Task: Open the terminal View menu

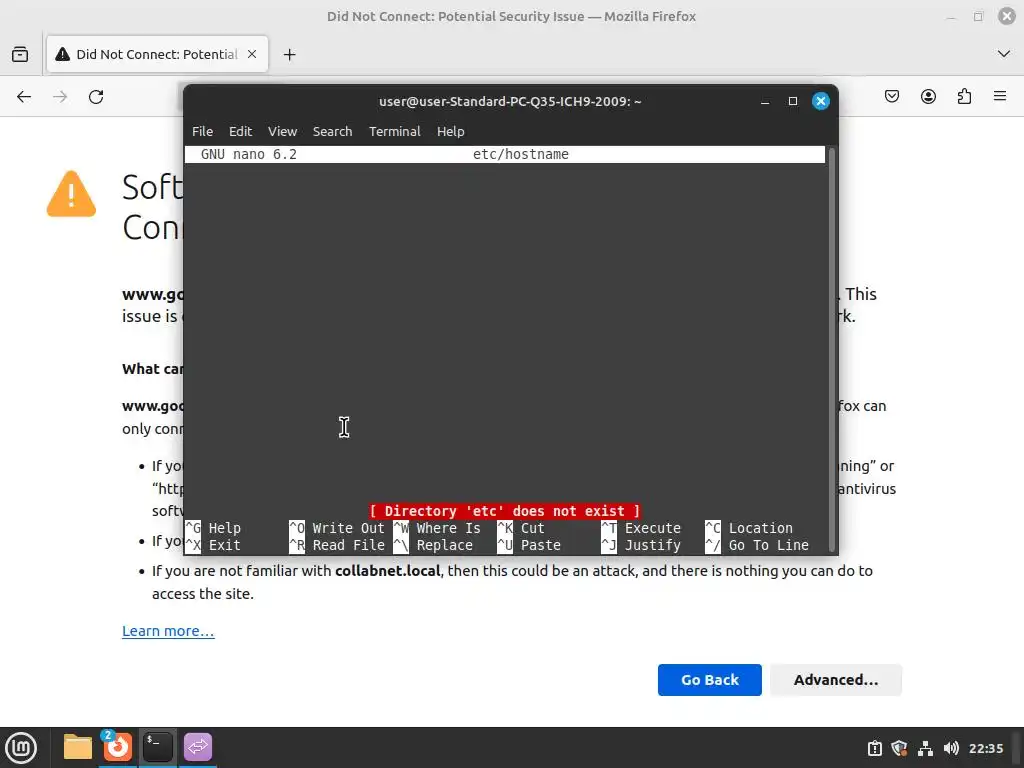Action: click(x=282, y=131)
